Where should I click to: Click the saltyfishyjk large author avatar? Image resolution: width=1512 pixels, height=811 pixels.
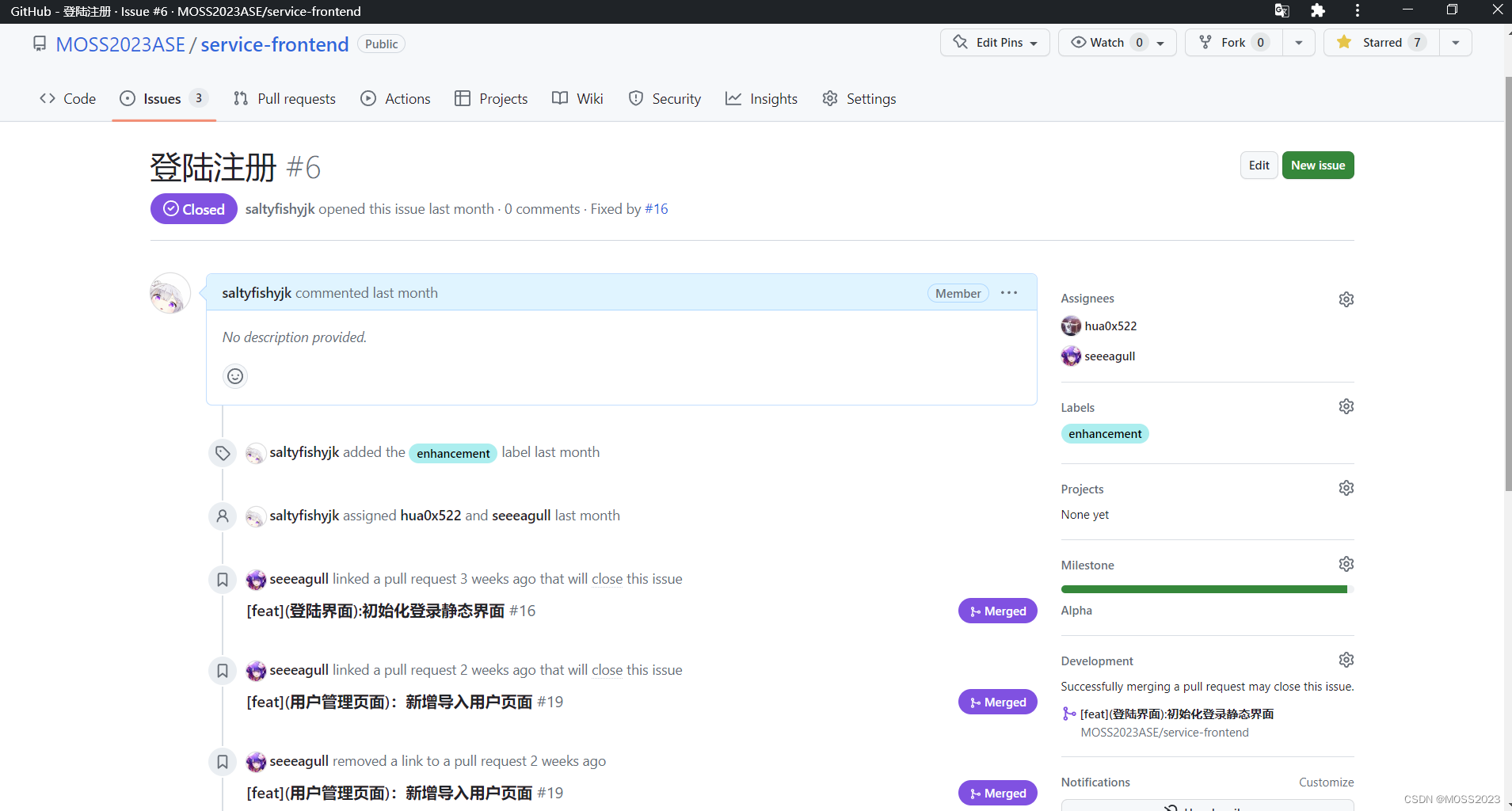tap(169, 293)
